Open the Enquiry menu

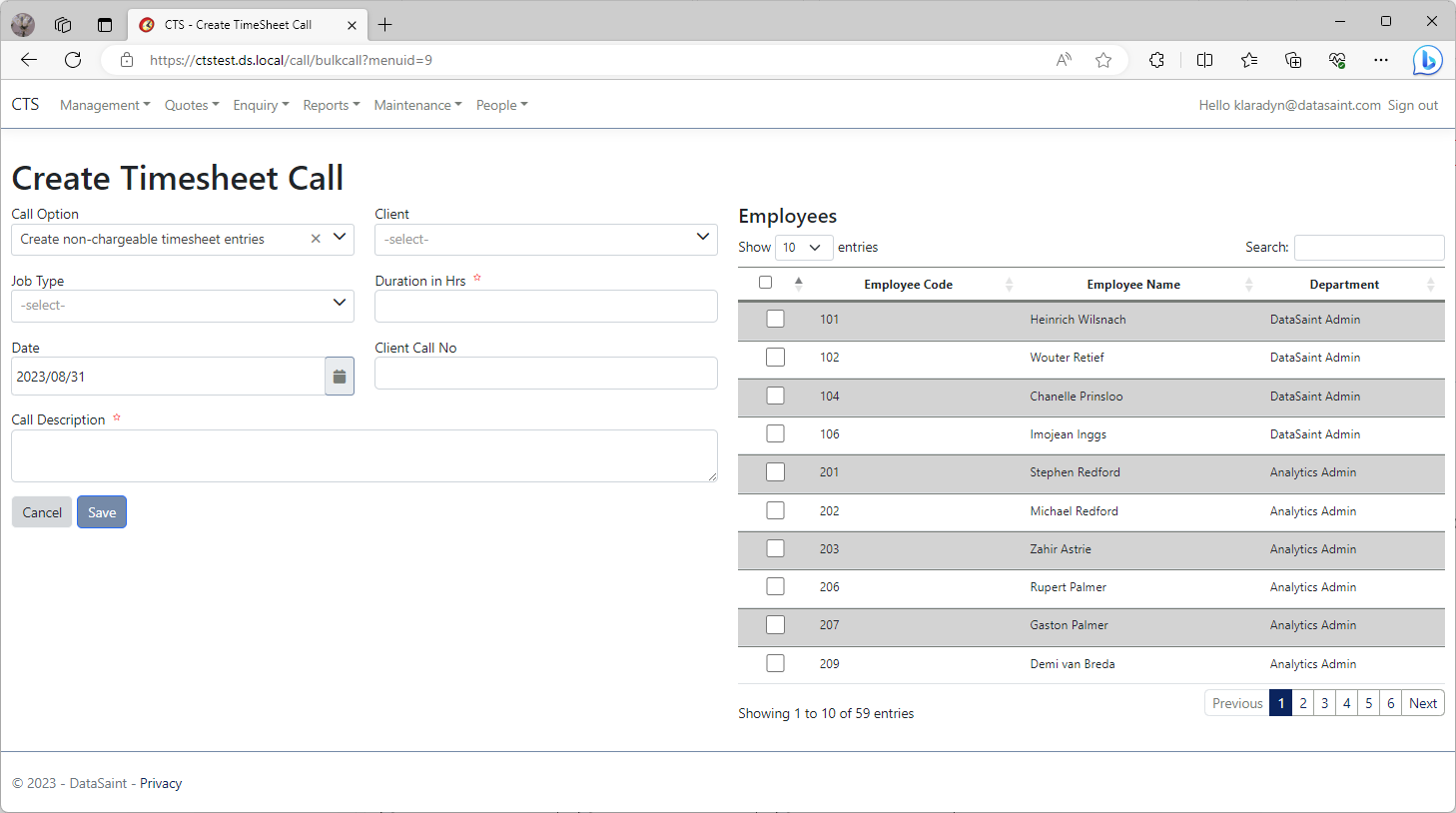coord(261,105)
